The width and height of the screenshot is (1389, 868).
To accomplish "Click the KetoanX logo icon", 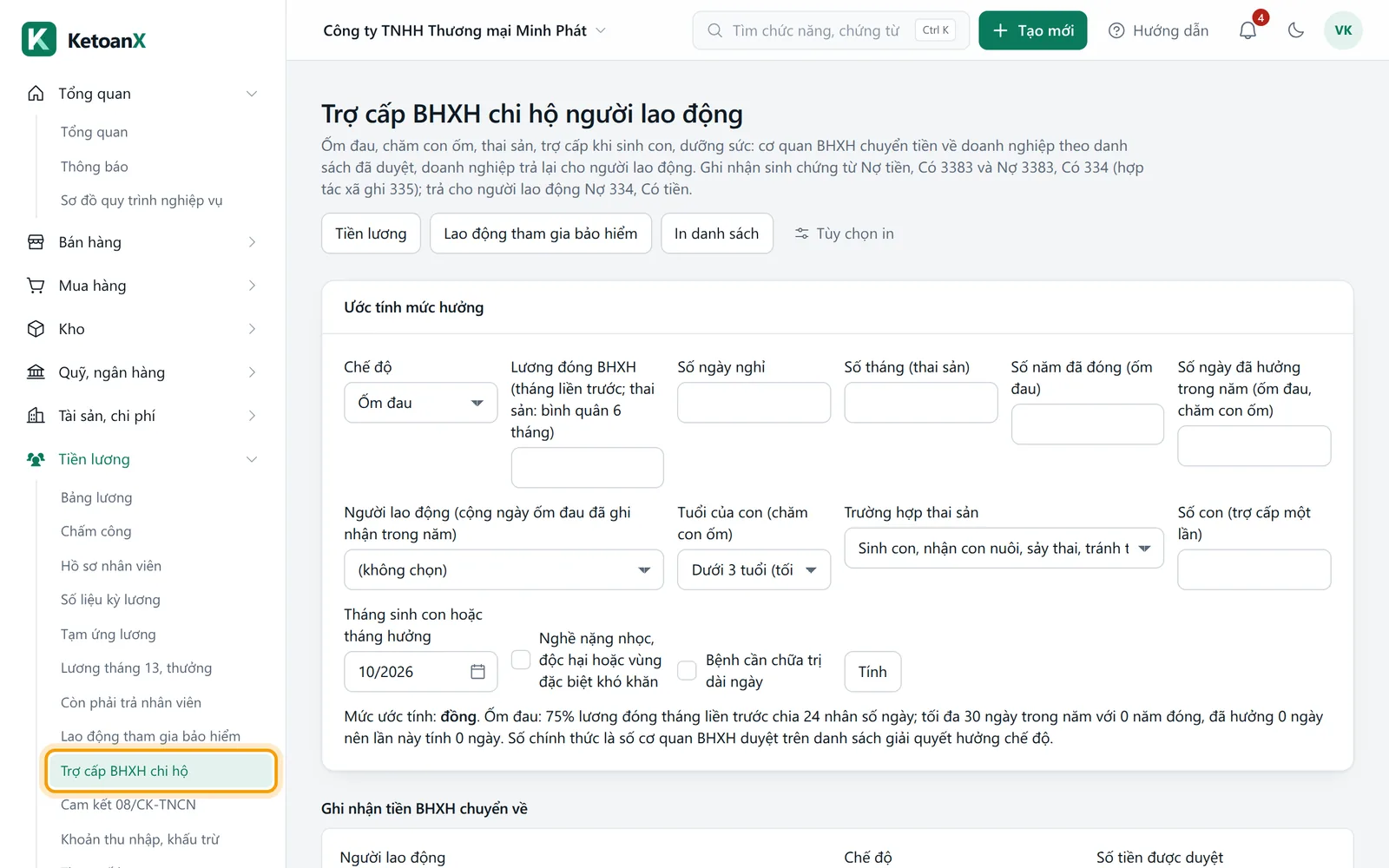I will tap(39, 40).
